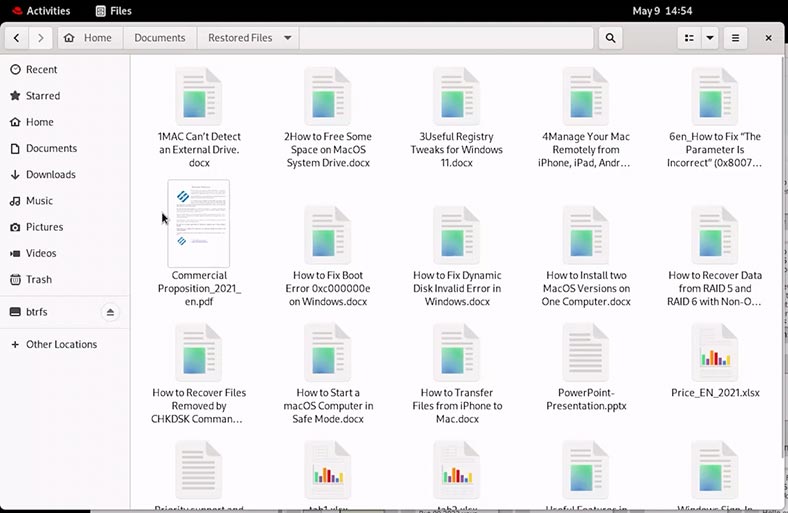Open Commercial Proposition_2021_en.pdf thumbnail
Image resolution: width=788 pixels, height=513 pixels.
[198, 223]
